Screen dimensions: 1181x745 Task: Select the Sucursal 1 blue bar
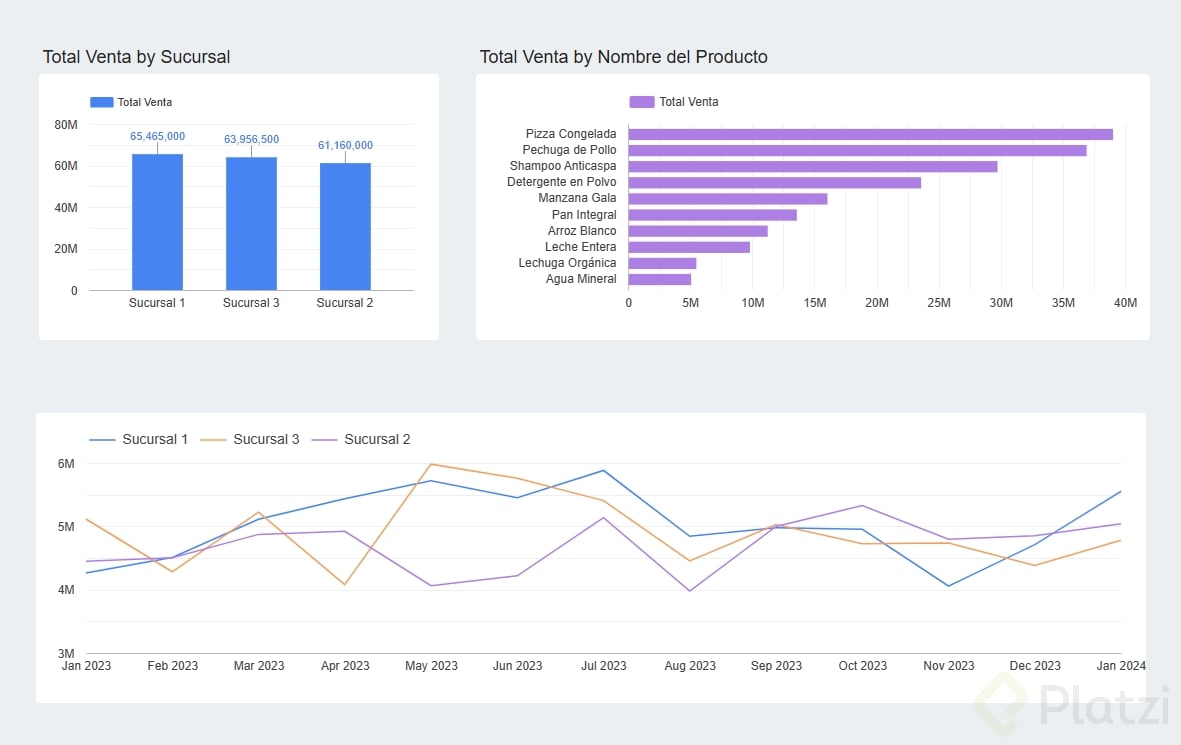pyautogui.click(x=157, y=222)
